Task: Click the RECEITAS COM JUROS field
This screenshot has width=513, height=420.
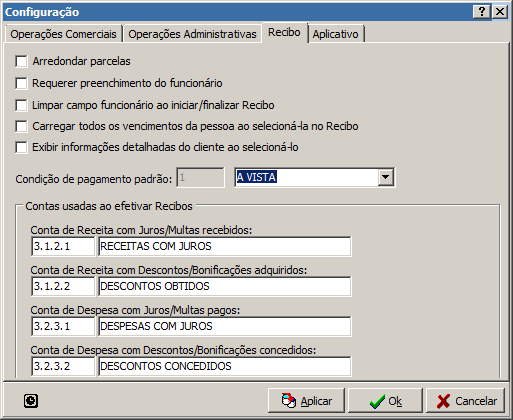Action: coord(225,246)
